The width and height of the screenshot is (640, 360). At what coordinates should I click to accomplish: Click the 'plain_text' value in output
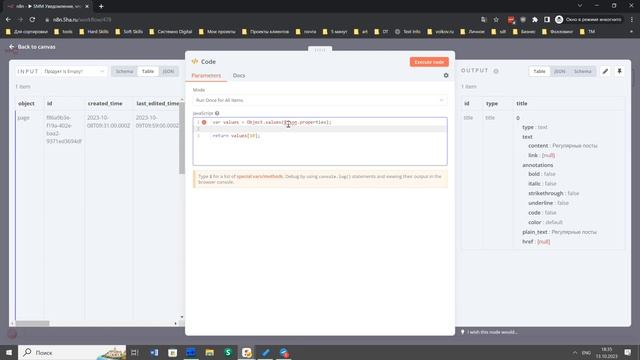574,232
